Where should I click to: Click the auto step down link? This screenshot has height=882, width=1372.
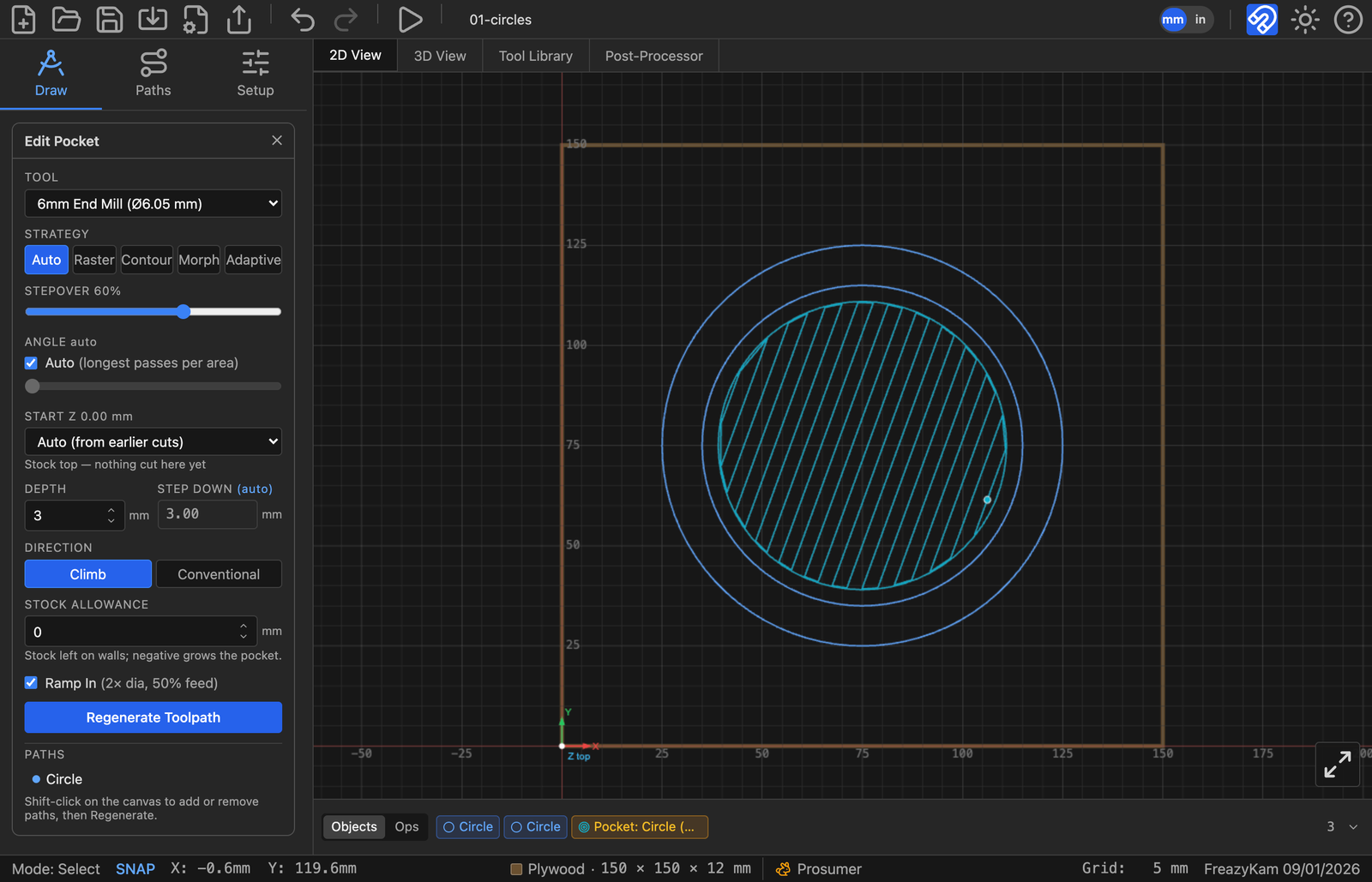pos(255,489)
